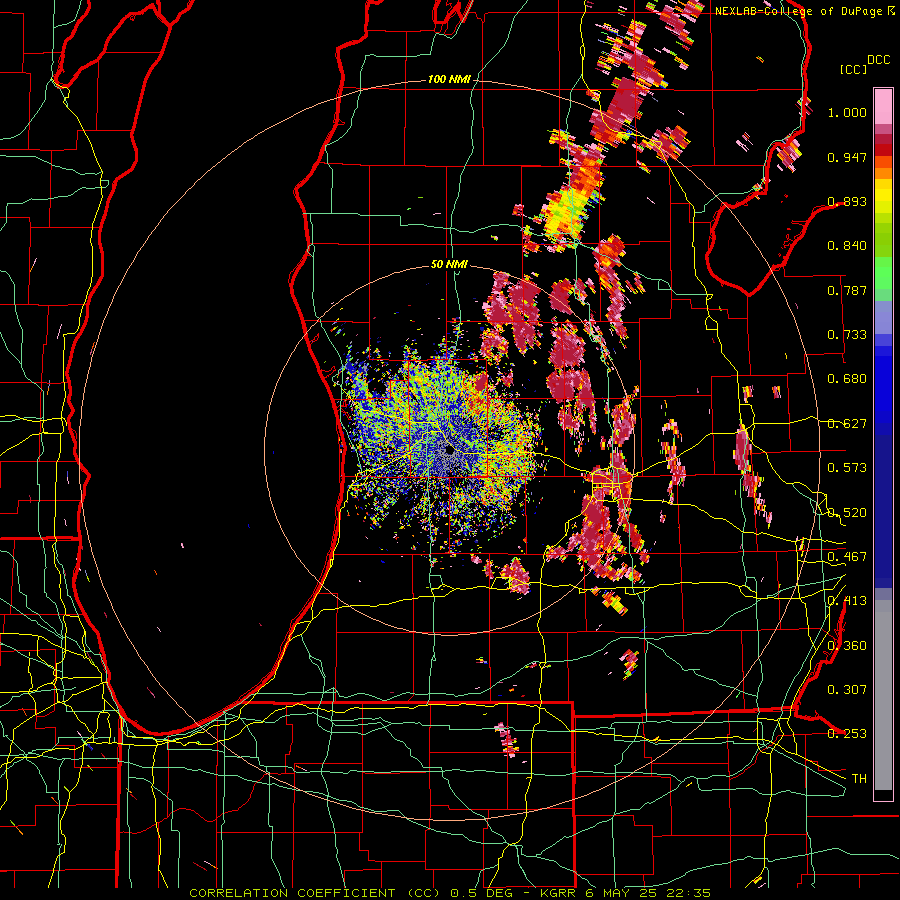
Task: Click the 0.787 scale value
Action: click(847, 290)
